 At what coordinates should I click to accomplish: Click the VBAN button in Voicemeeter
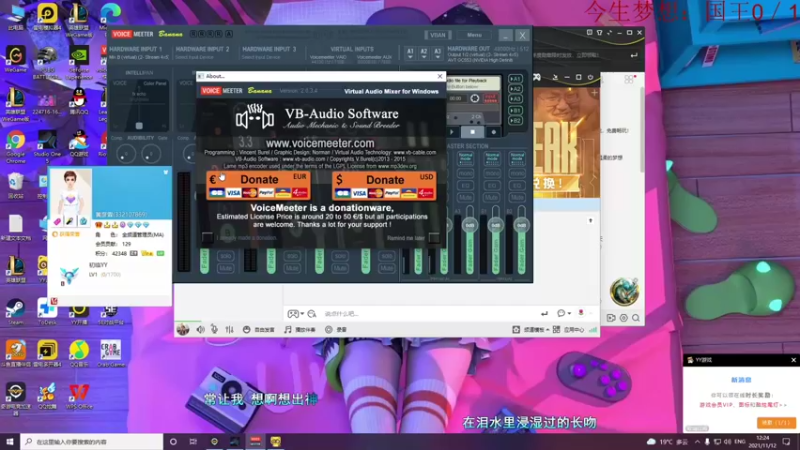pyautogui.click(x=438, y=35)
